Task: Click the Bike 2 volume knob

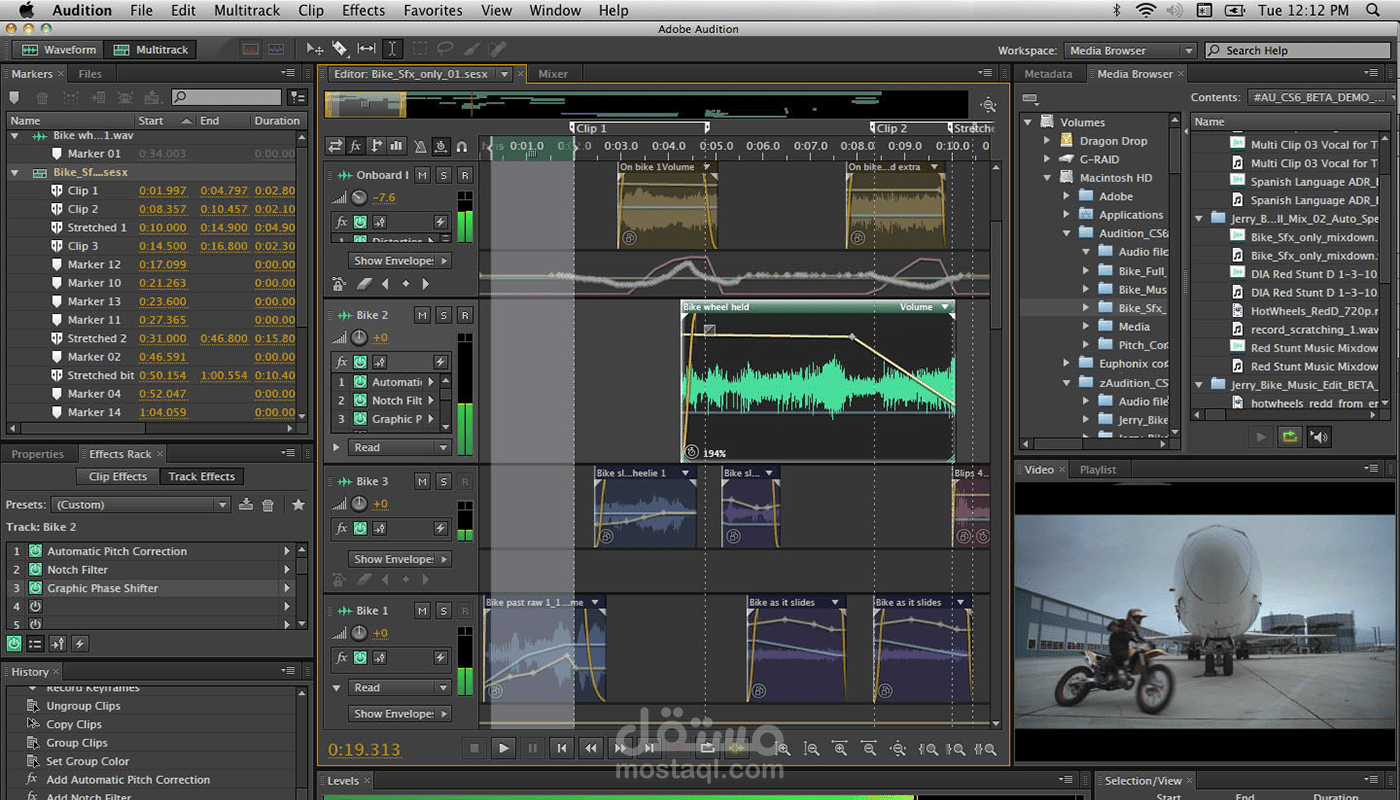Action: click(359, 338)
